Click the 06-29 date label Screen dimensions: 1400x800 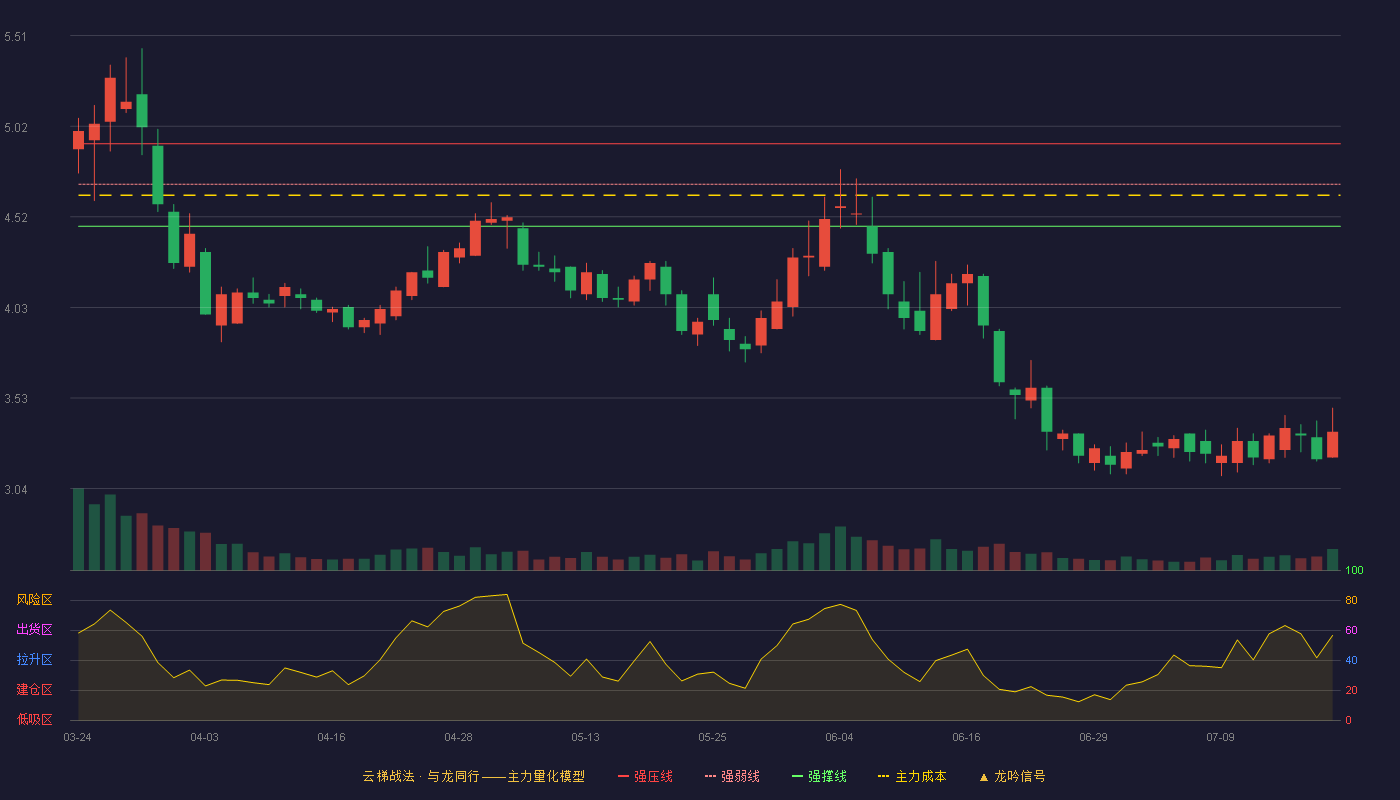pos(1093,737)
